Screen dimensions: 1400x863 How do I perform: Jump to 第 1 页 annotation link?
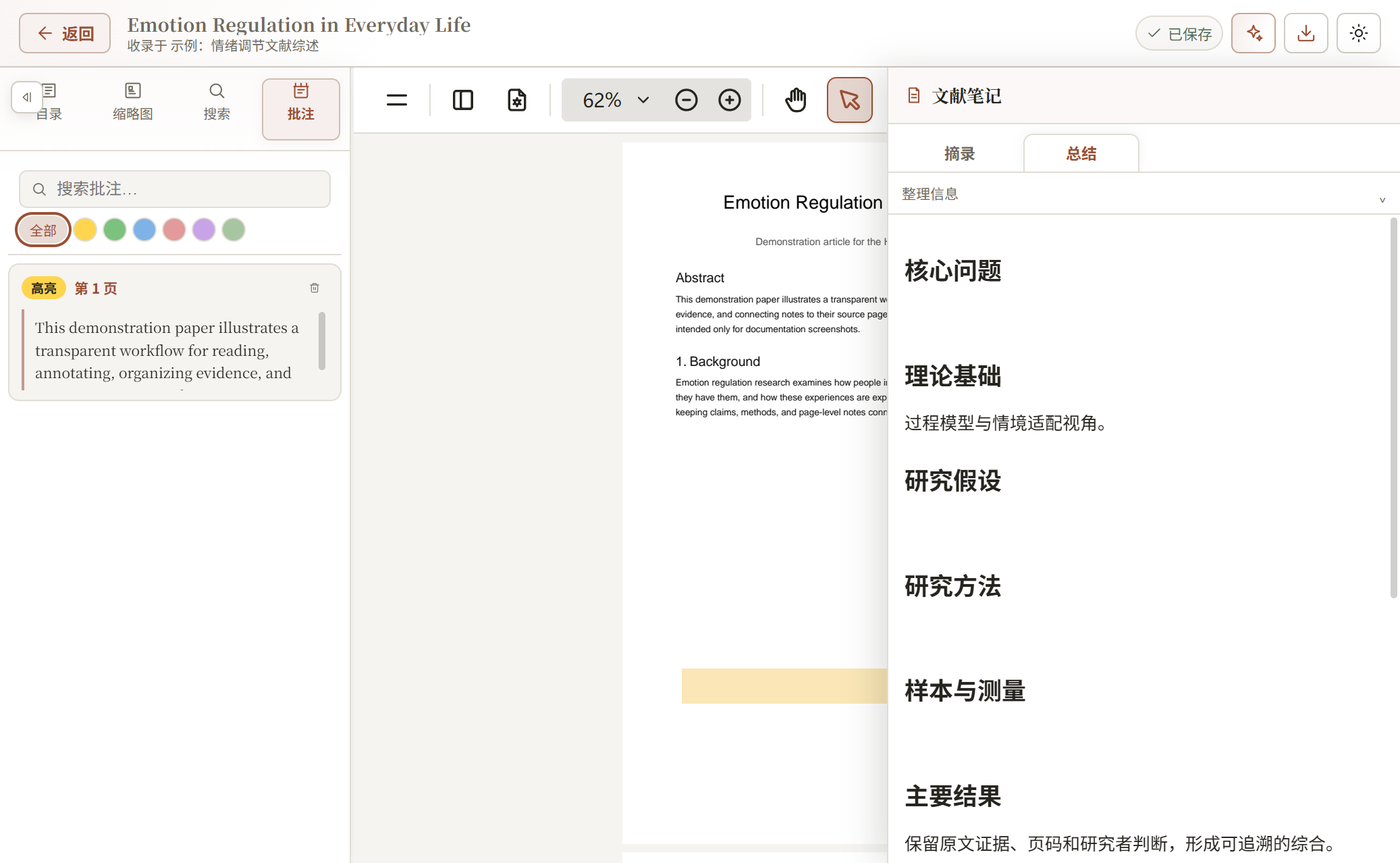[x=96, y=288]
